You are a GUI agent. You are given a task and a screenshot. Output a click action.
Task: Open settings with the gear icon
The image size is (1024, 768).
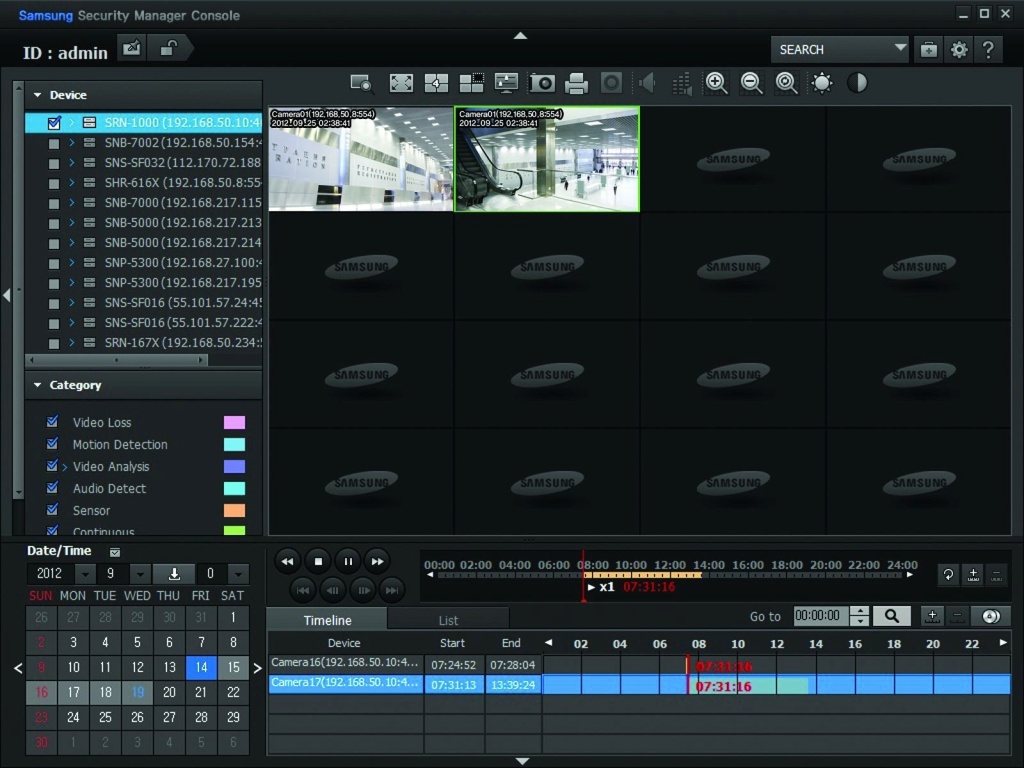(959, 50)
